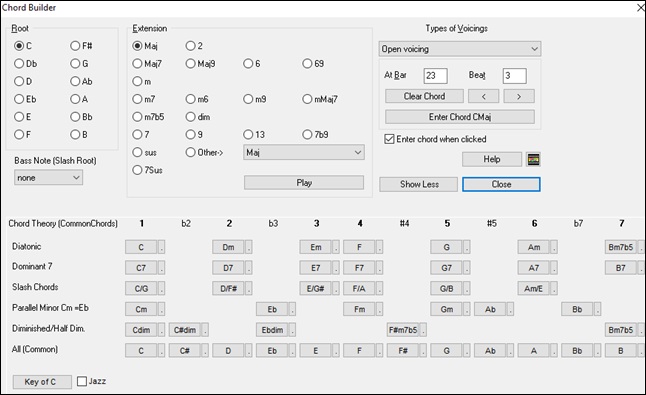Viewport: 646px width, 395px height.
Task: Click the small dot button beside F#m7b5
Action: pyautogui.click(x=423, y=330)
